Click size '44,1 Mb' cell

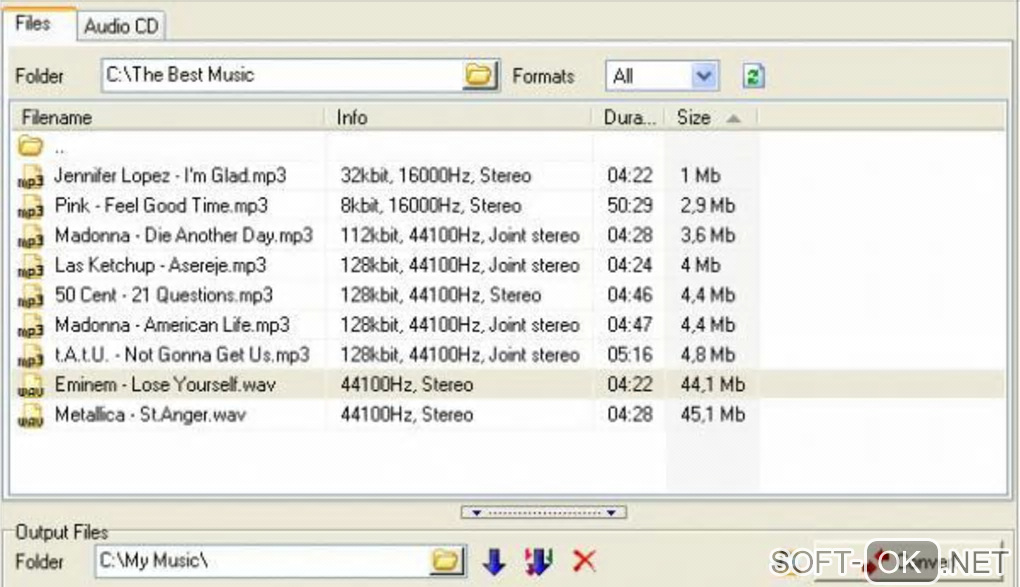coord(712,385)
